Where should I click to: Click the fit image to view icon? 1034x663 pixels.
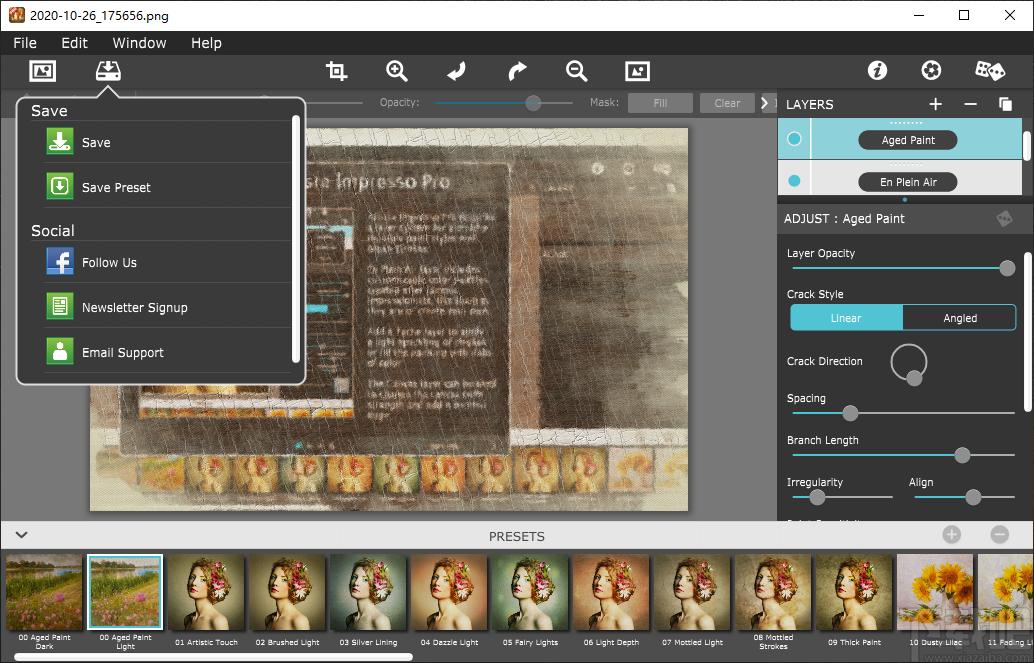[637, 71]
